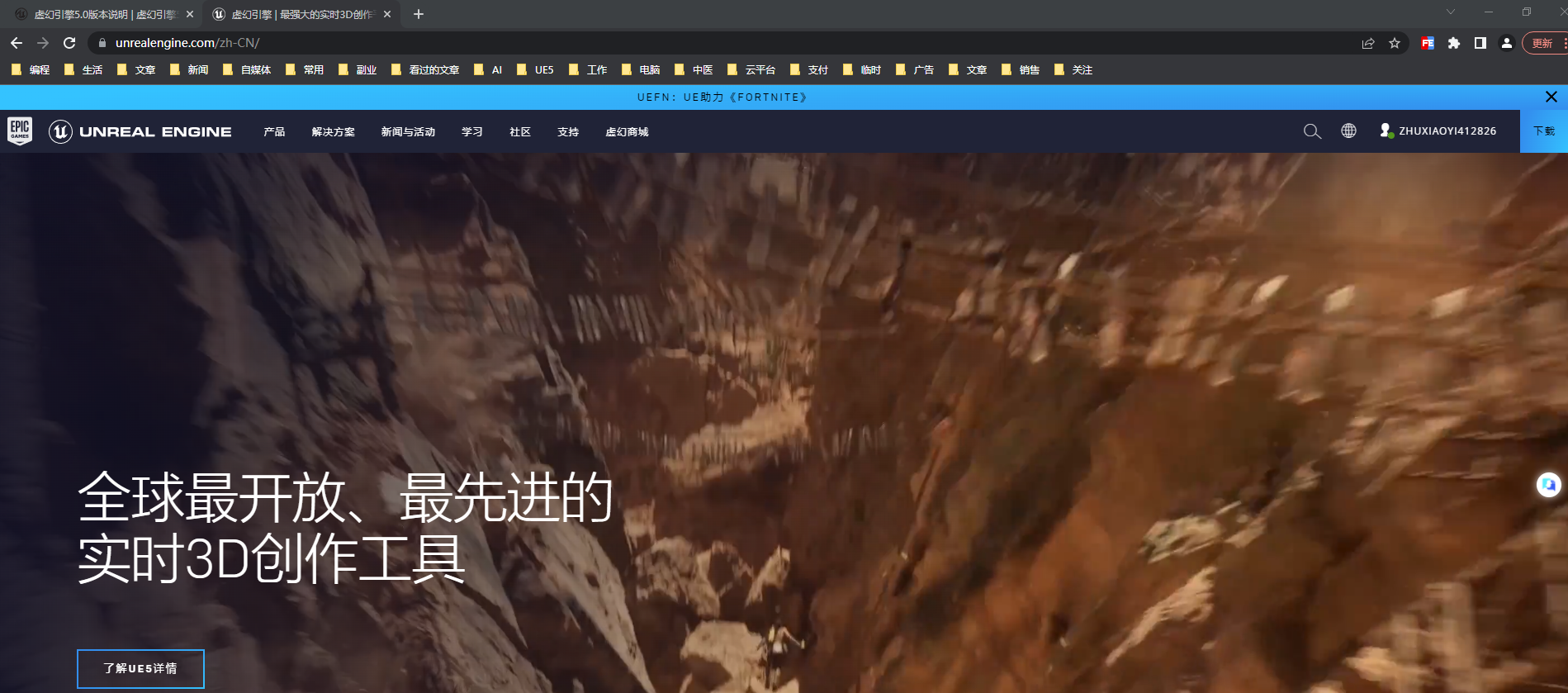Open the 电脑 bookmark folder
This screenshot has height=693, width=1568.
tap(642, 69)
